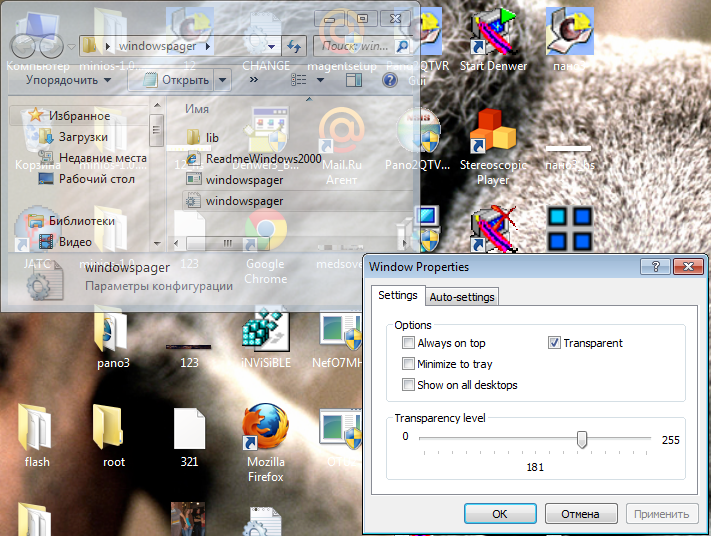
Task: Confirm with the OK button
Action: (500, 514)
